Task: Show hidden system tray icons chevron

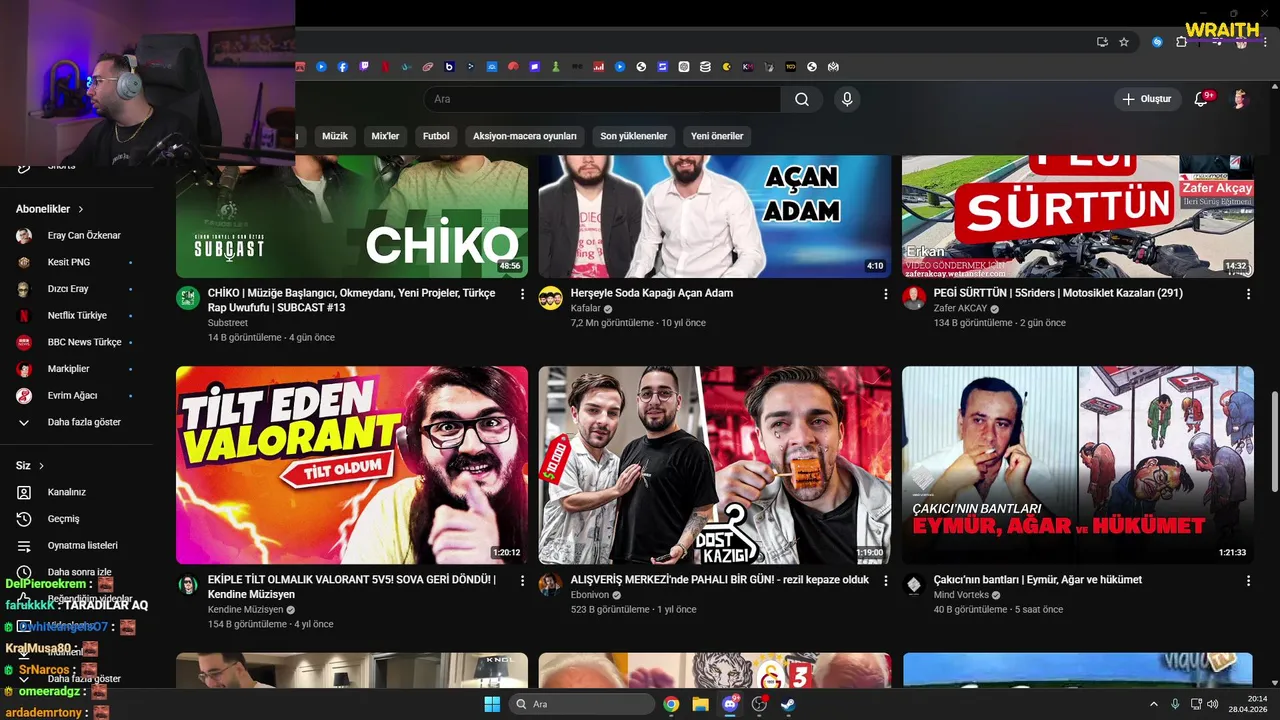Action: pos(1153,704)
